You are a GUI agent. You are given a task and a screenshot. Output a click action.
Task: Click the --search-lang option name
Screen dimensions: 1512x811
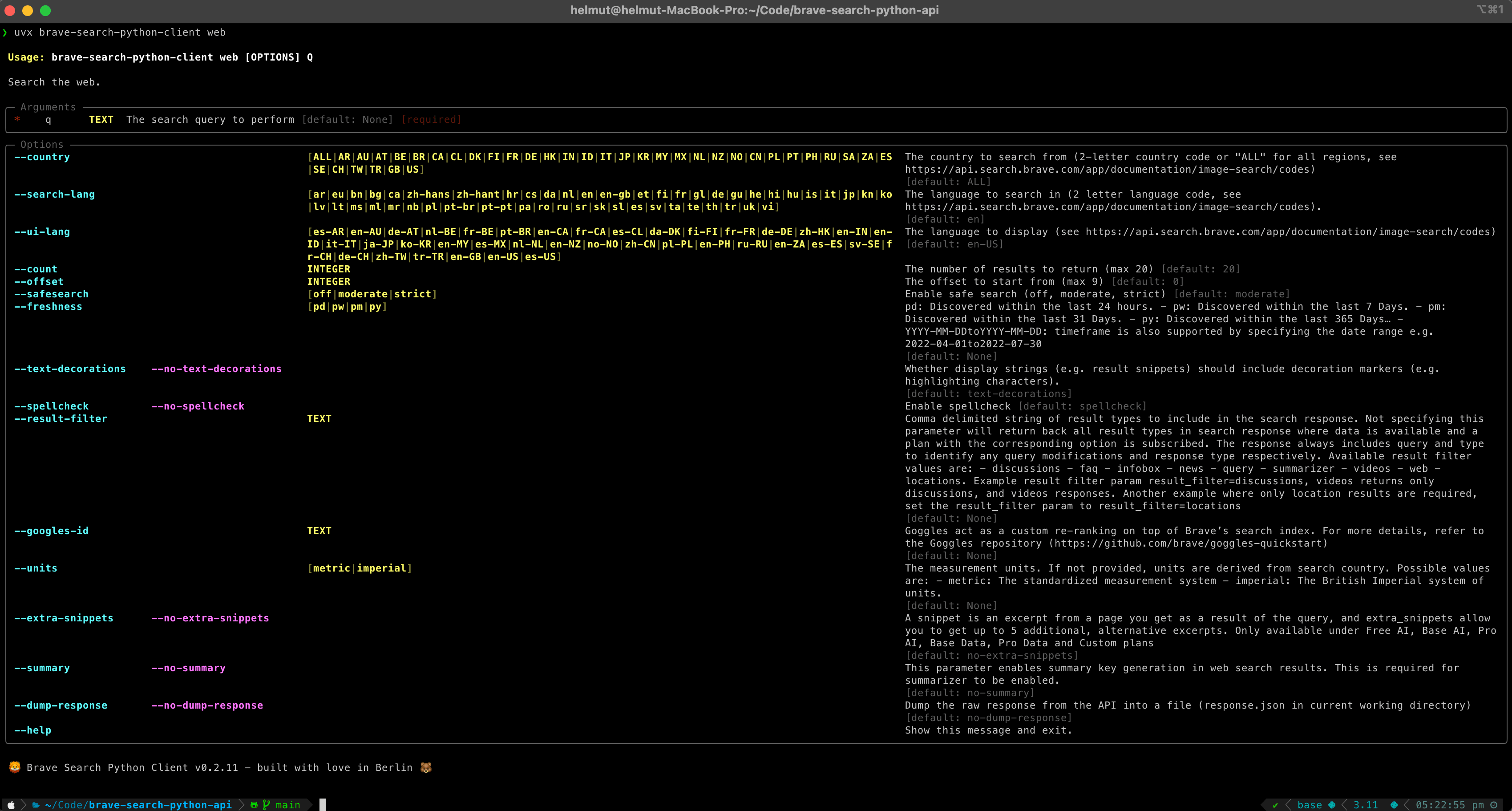pos(55,195)
